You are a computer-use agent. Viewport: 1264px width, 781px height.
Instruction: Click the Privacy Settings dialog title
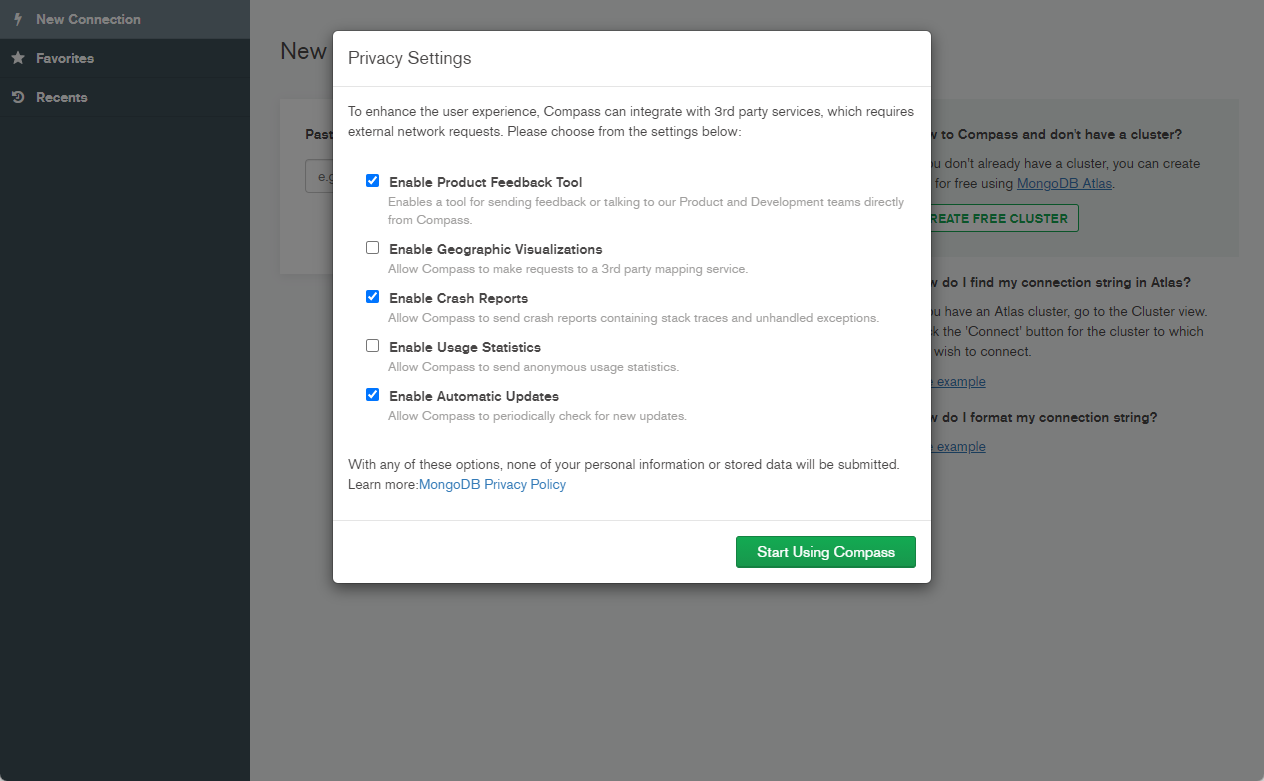pos(409,58)
